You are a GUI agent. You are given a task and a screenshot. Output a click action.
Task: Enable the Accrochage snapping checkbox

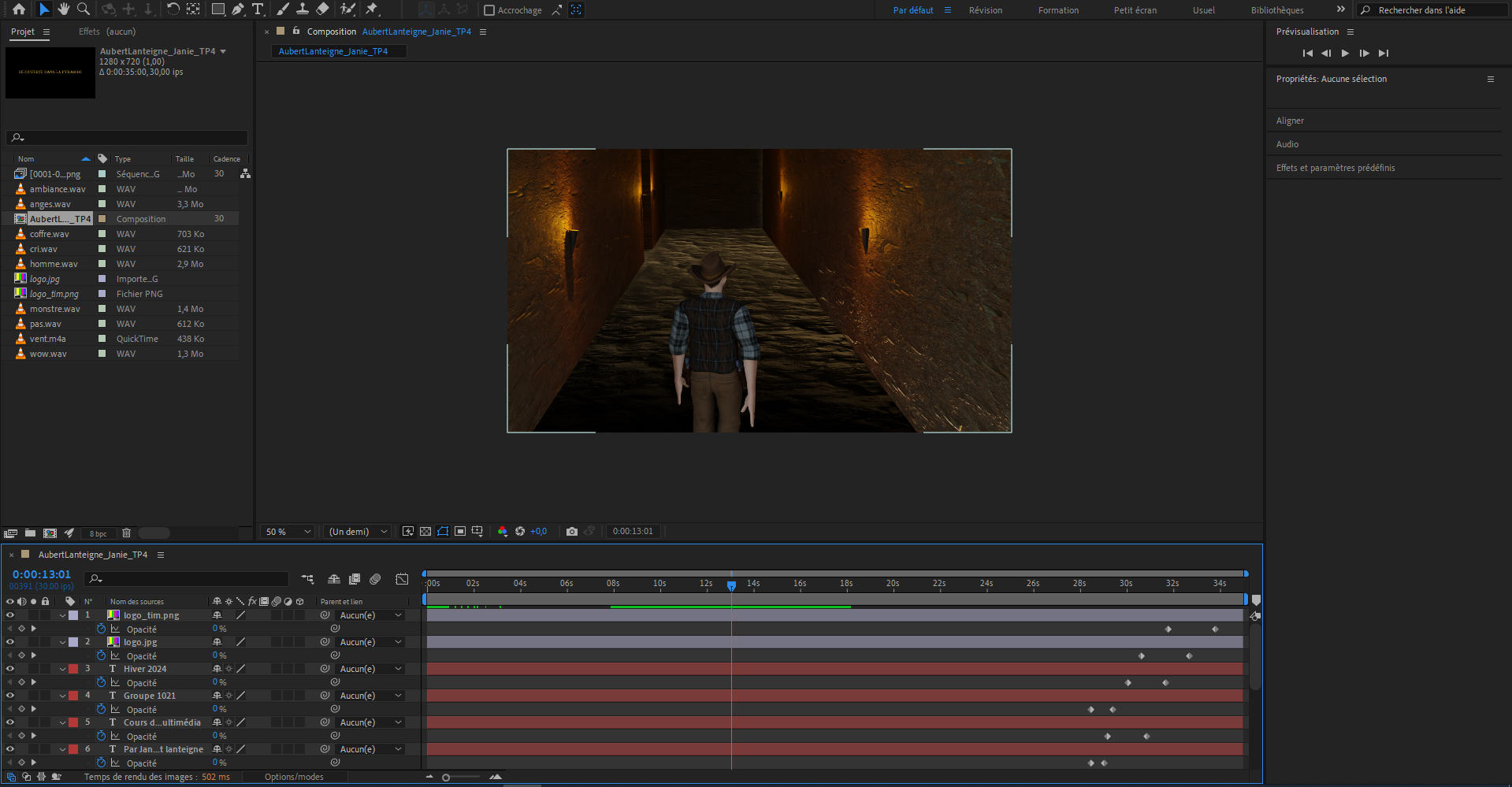coord(489,10)
